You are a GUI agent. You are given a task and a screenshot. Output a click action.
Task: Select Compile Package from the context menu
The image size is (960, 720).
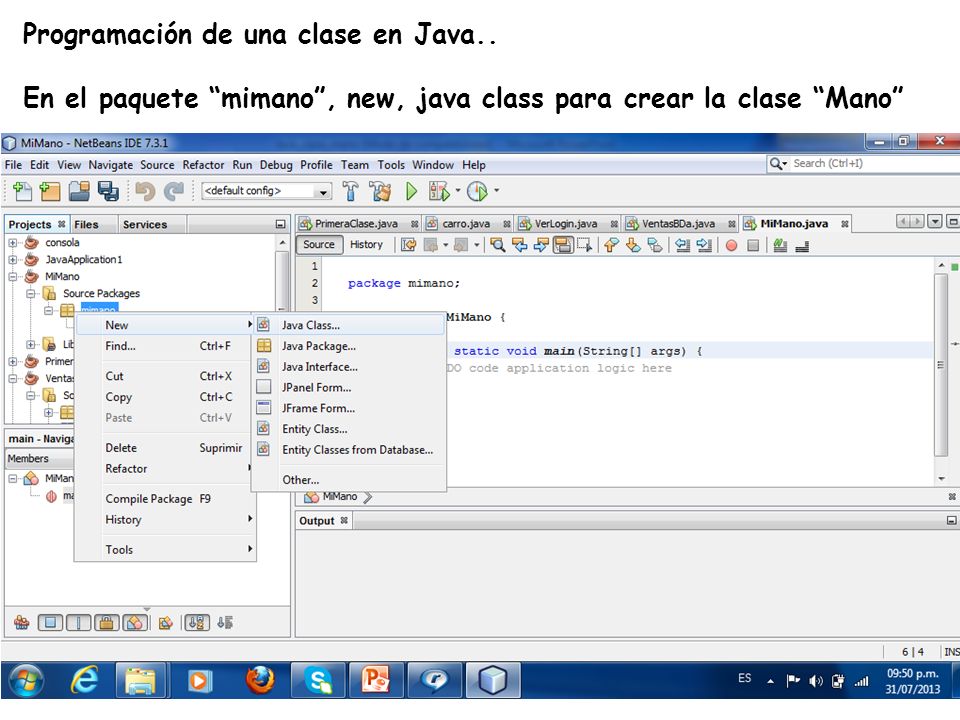165,499
